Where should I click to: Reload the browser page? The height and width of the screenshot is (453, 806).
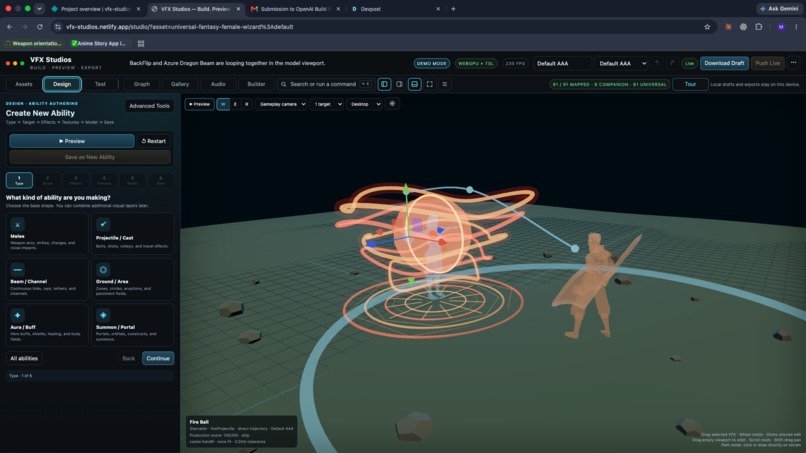coord(40,27)
